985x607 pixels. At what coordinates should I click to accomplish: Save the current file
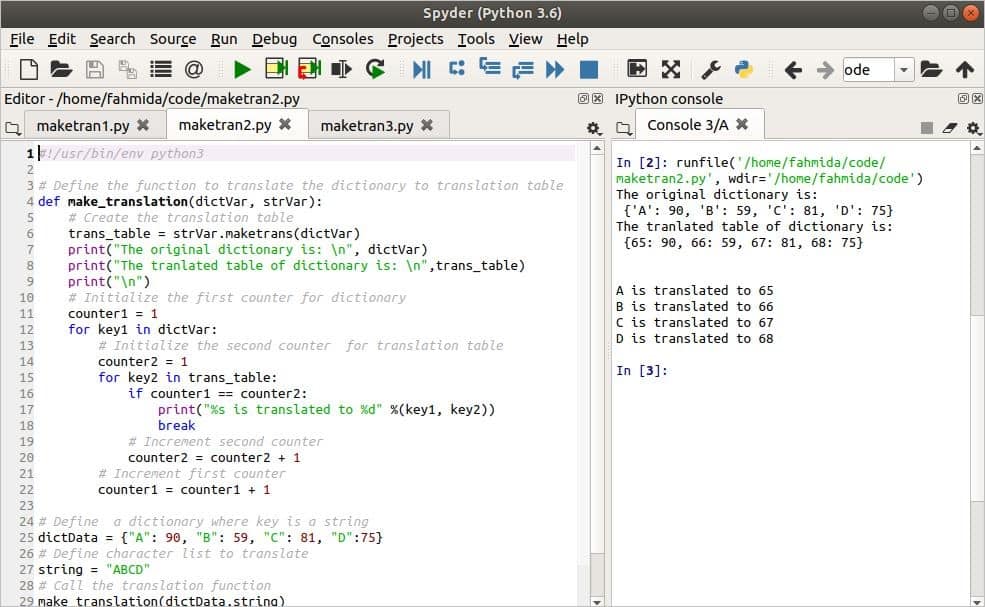[92, 70]
